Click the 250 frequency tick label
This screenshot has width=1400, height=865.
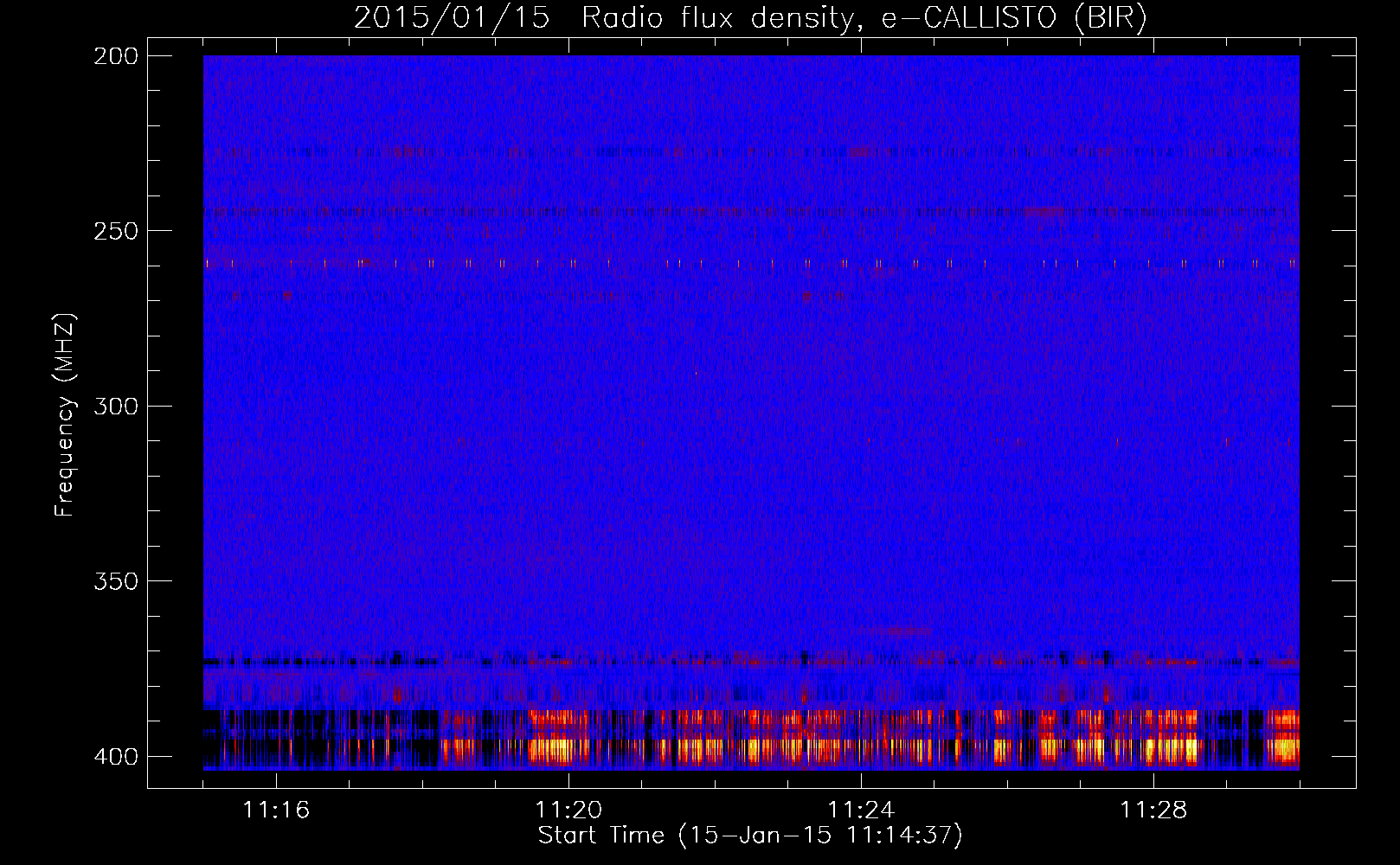115,231
